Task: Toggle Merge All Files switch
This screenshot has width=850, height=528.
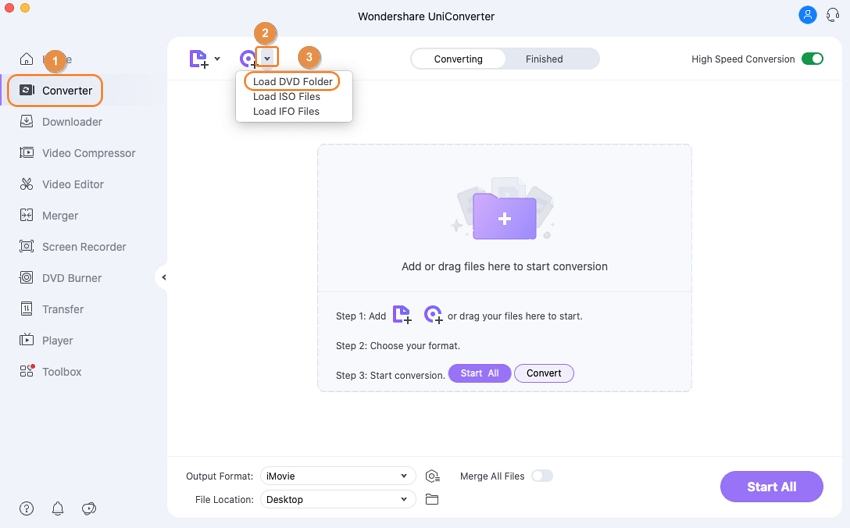Action: coord(542,476)
